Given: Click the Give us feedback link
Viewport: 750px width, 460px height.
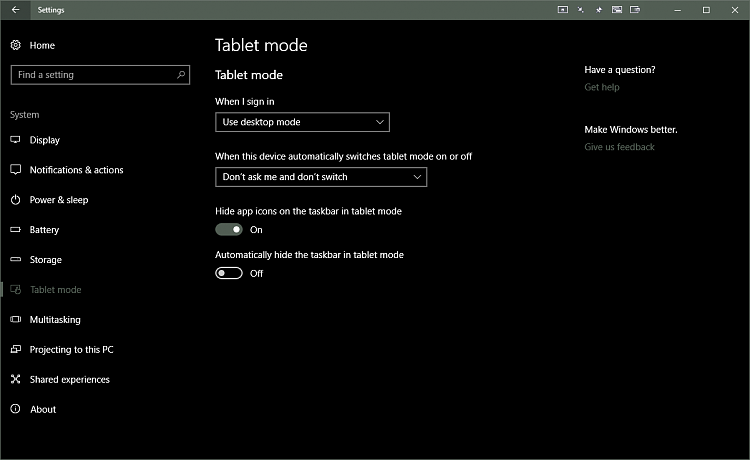Looking at the screenshot, I should tap(620, 147).
